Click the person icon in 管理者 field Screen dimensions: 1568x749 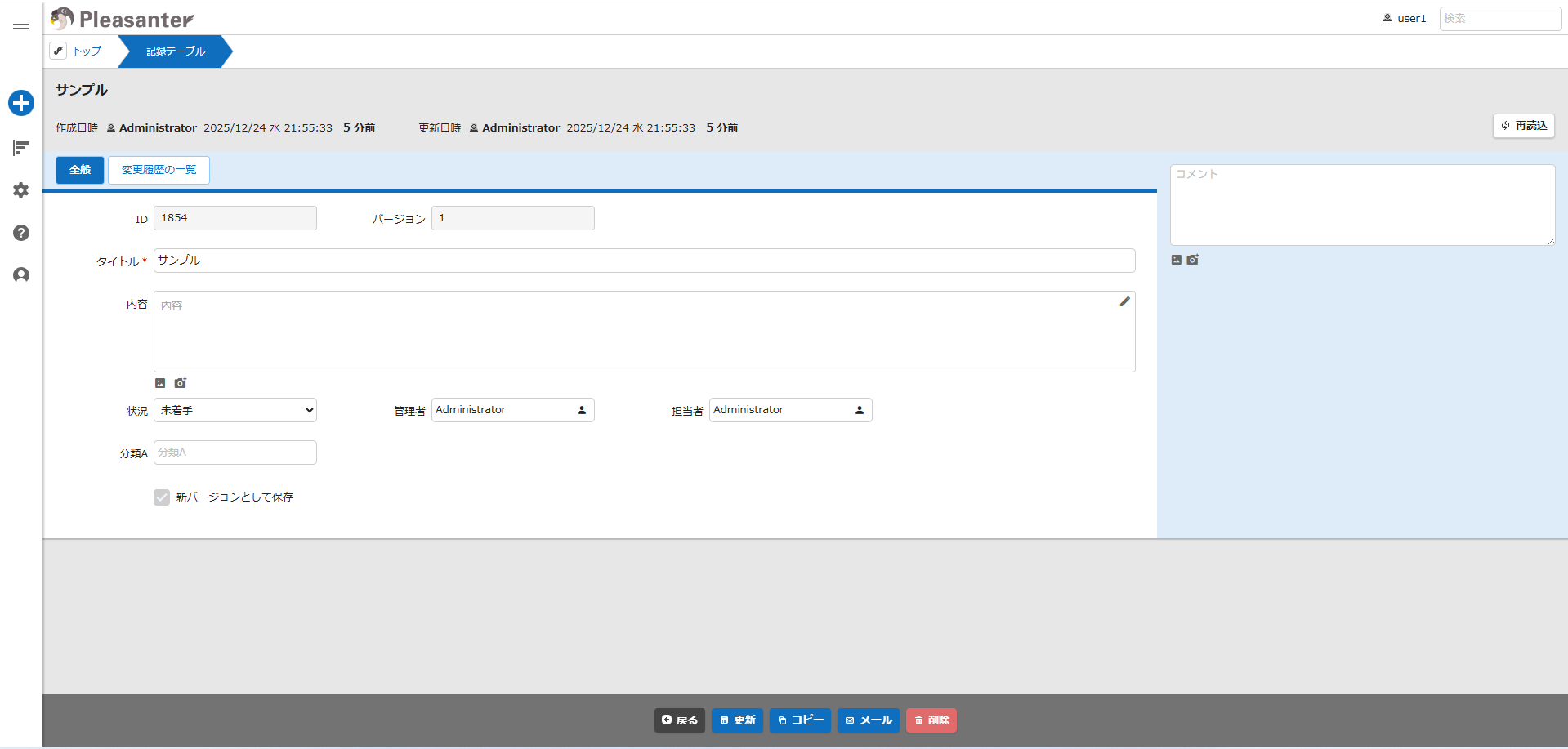582,410
